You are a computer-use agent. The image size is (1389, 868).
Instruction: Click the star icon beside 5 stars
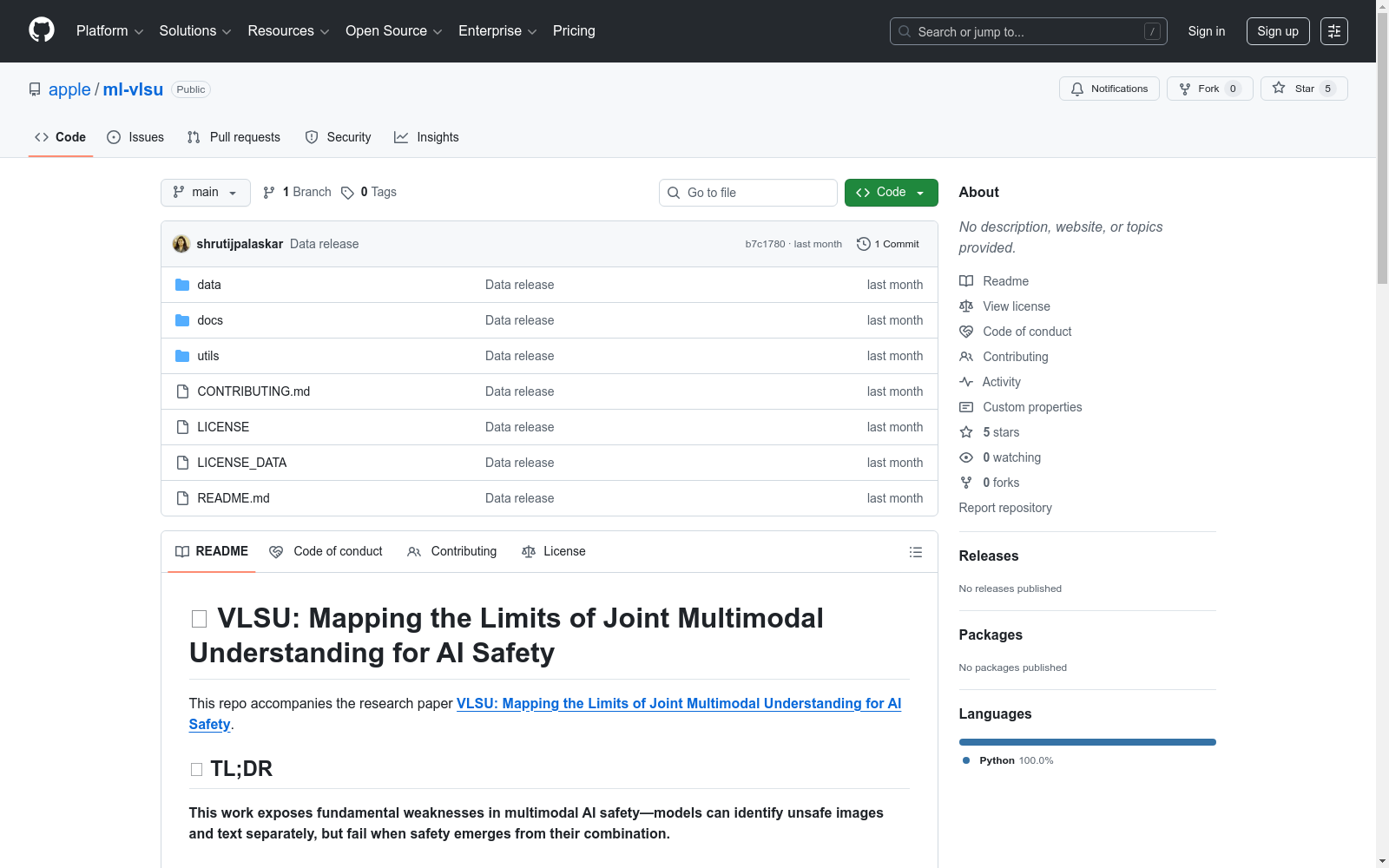coord(966,432)
